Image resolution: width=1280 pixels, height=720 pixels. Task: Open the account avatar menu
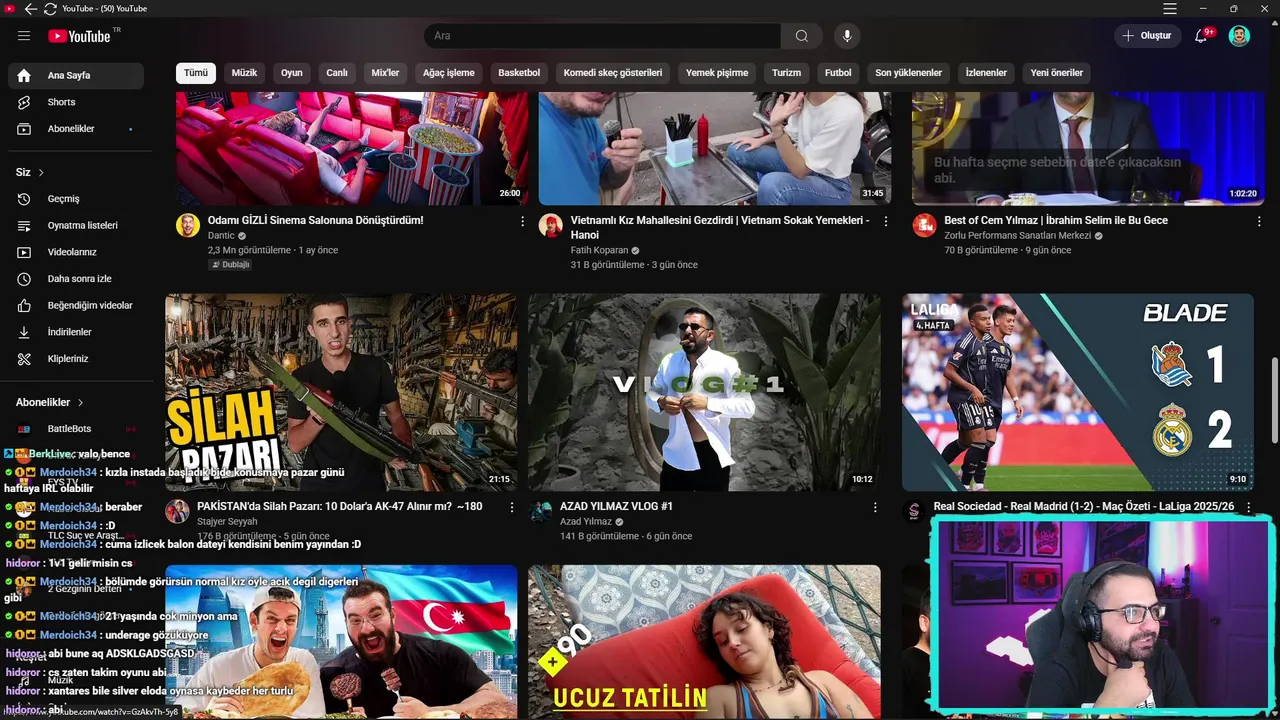pyautogui.click(x=1239, y=36)
